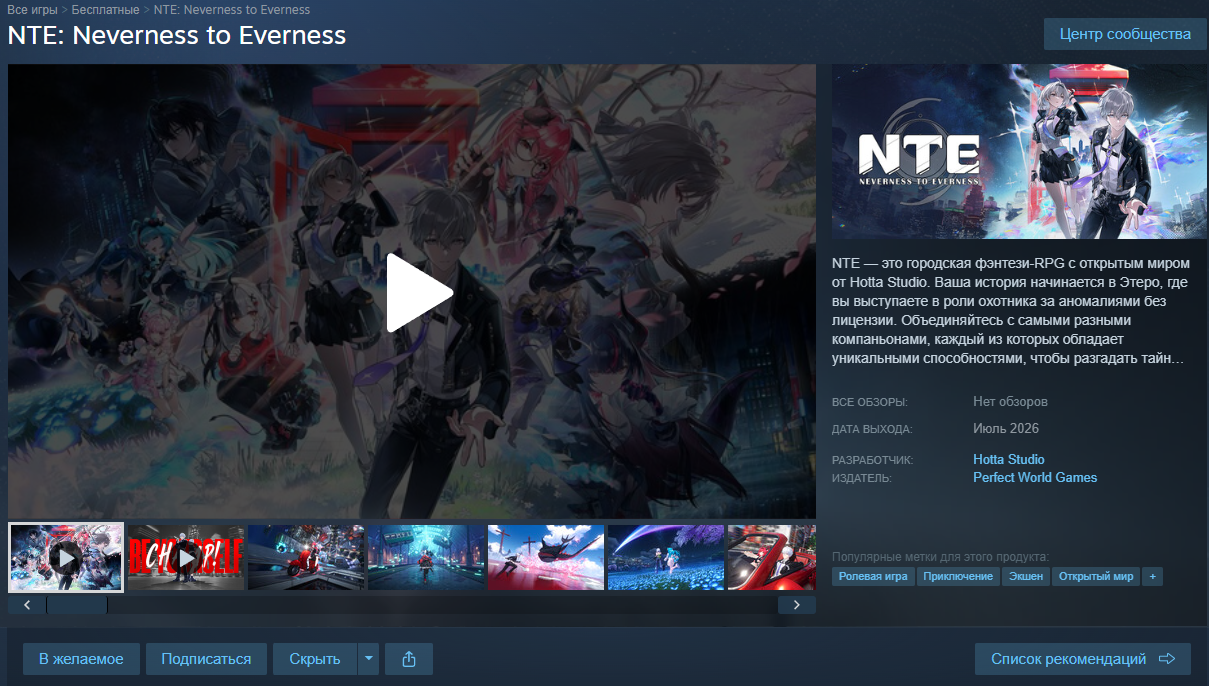Open developer Hotta Studio link
Screen dimensions: 1209x686
coord(1009,460)
